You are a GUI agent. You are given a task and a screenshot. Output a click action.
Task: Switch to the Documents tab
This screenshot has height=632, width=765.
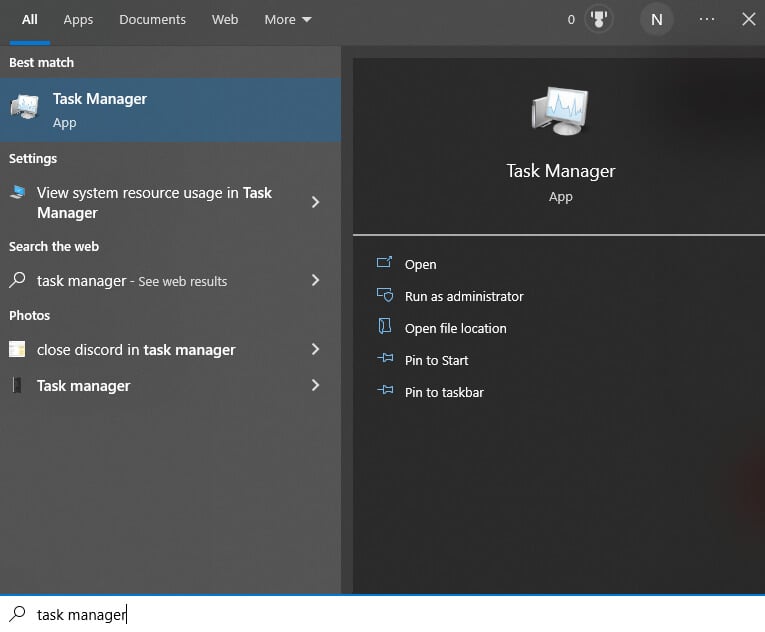pos(152,19)
